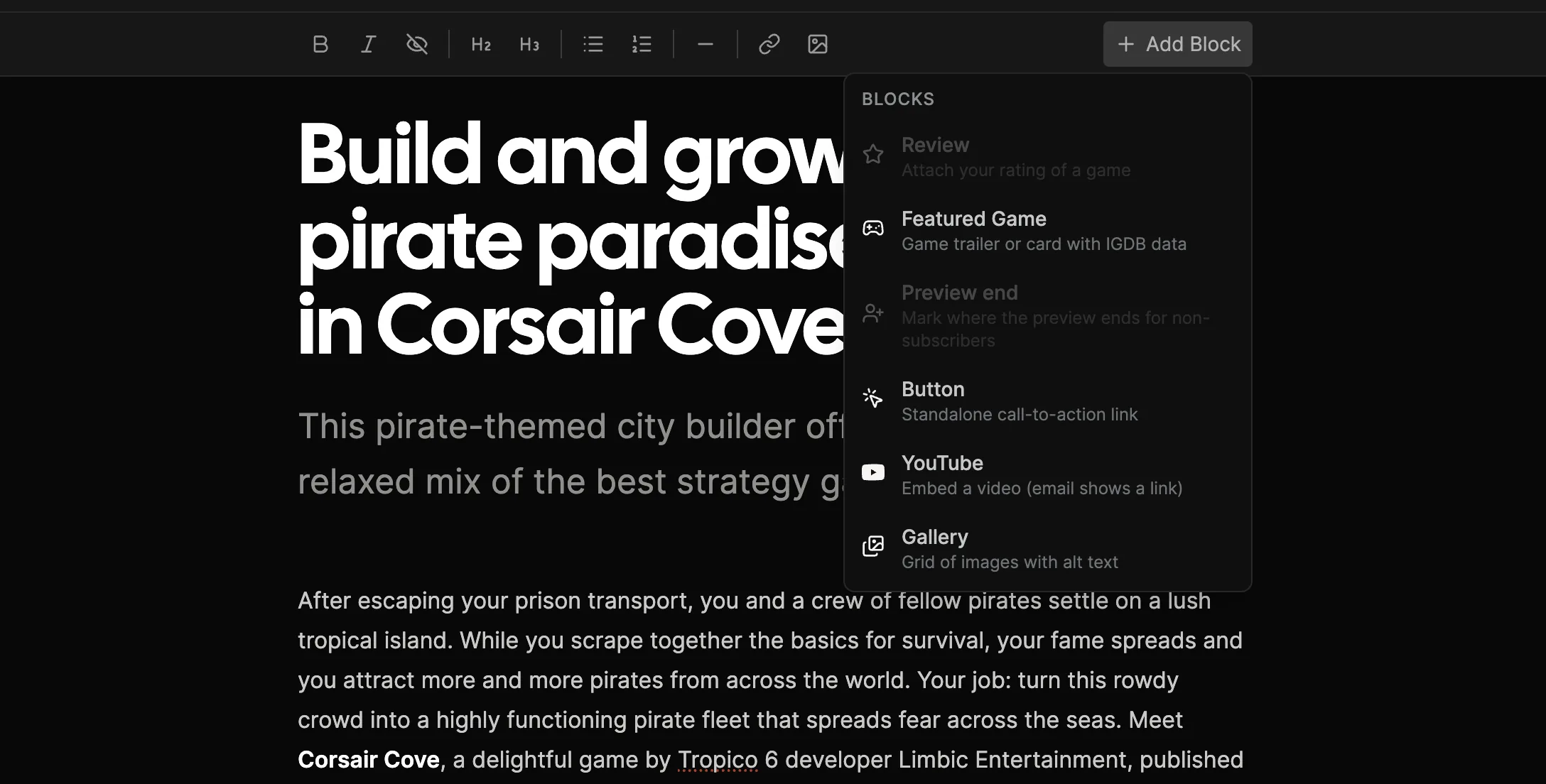Click the gamepad icon beside Featured Game
1546x784 pixels.
click(873, 228)
